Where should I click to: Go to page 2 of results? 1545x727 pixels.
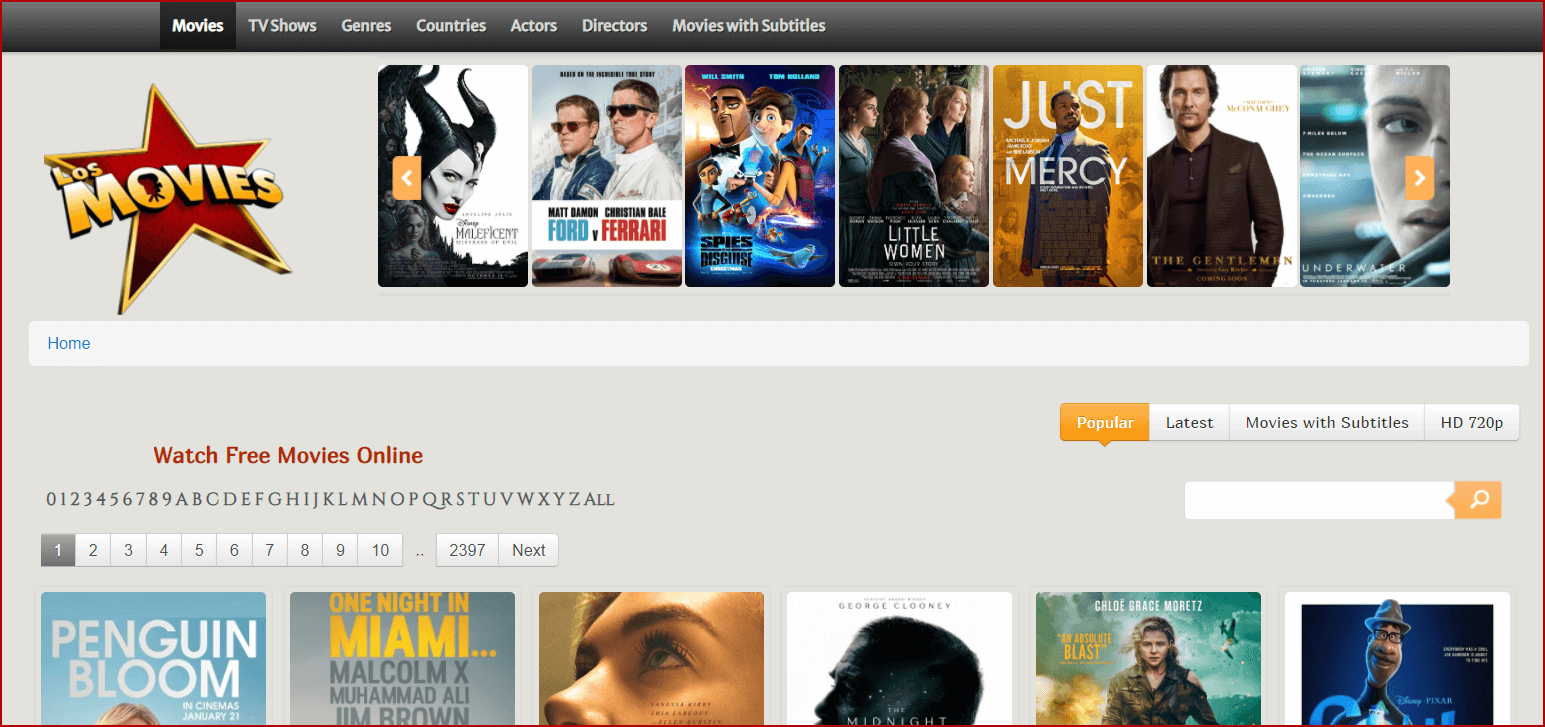point(93,550)
